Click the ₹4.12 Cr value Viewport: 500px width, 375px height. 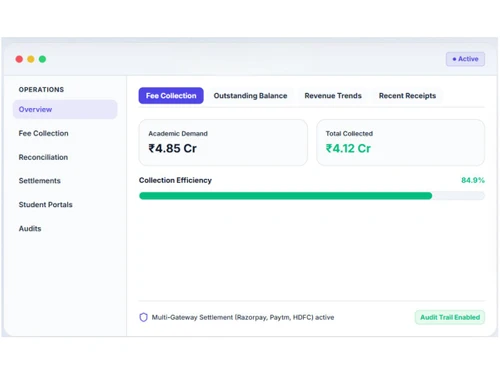click(348, 148)
